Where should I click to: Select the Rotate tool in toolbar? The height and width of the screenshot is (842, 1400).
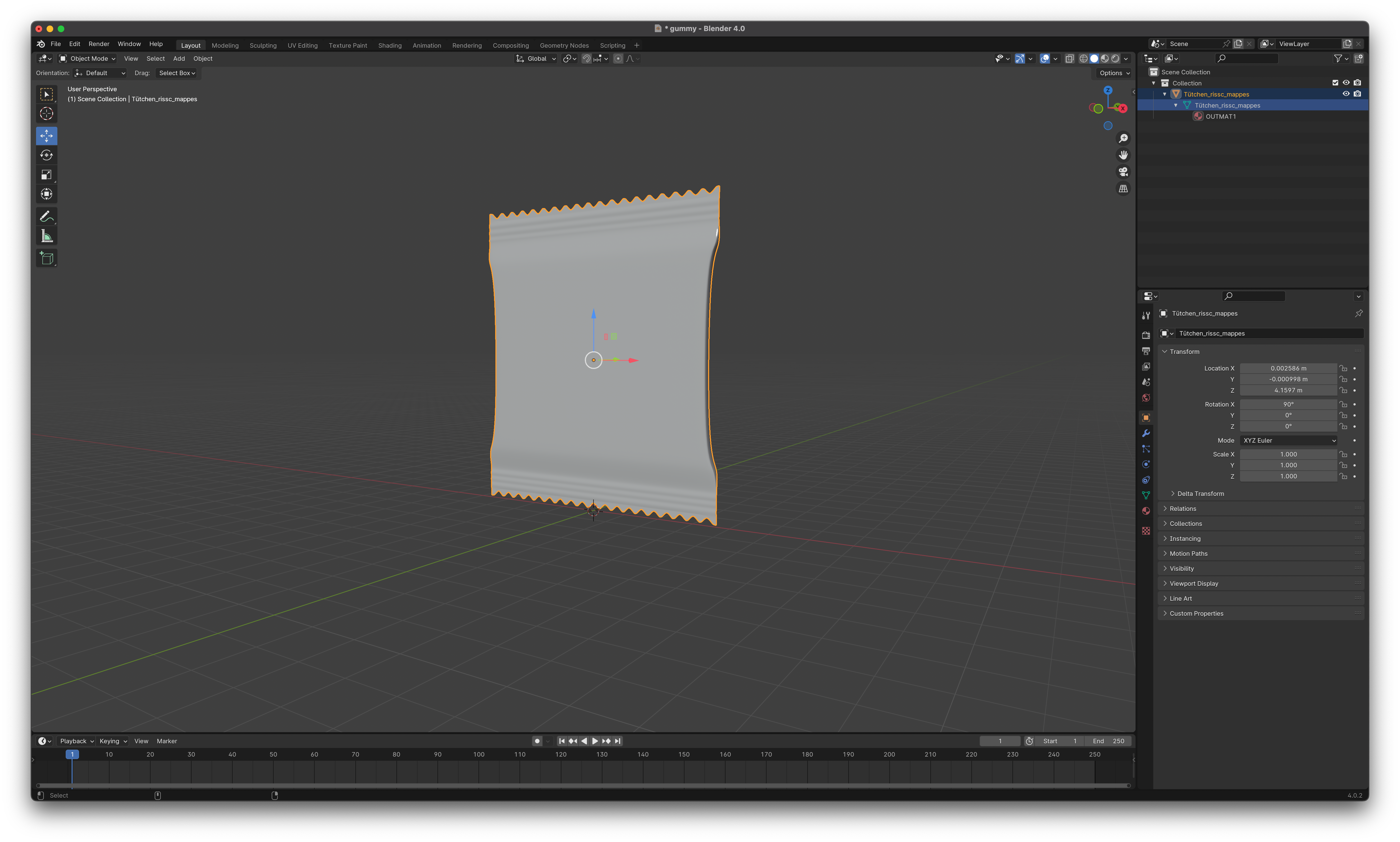pyautogui.click(x=47, y=156)
